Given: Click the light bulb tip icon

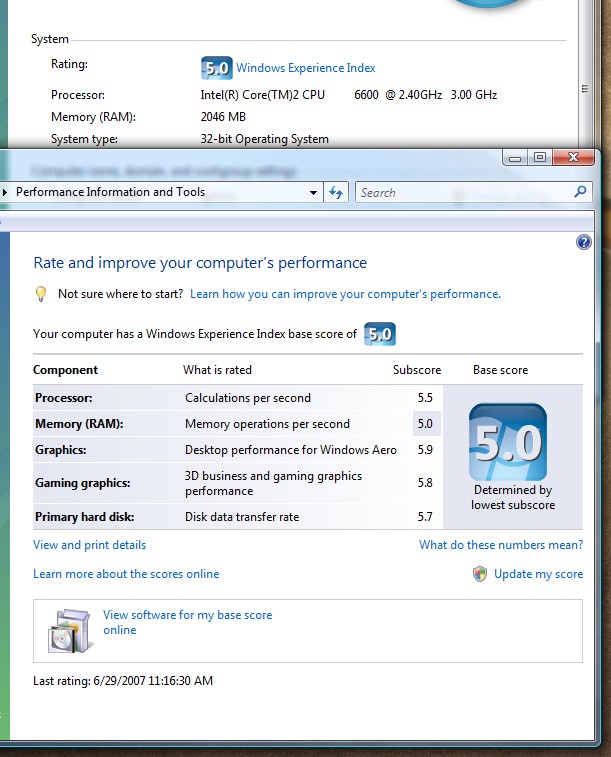Looking at the screenshot, I should pos(41,294).
